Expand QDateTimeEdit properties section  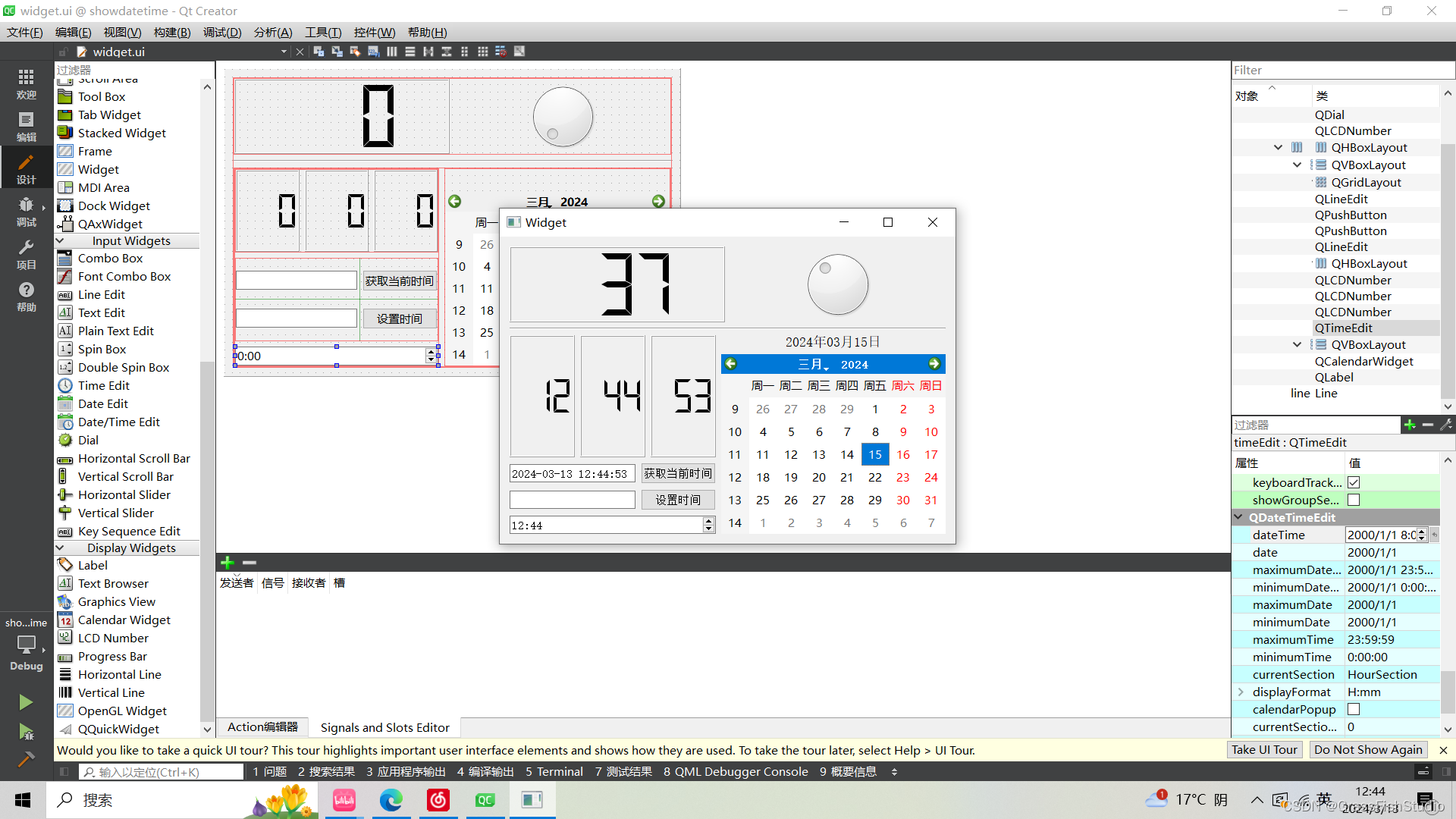click(1239, 517)
